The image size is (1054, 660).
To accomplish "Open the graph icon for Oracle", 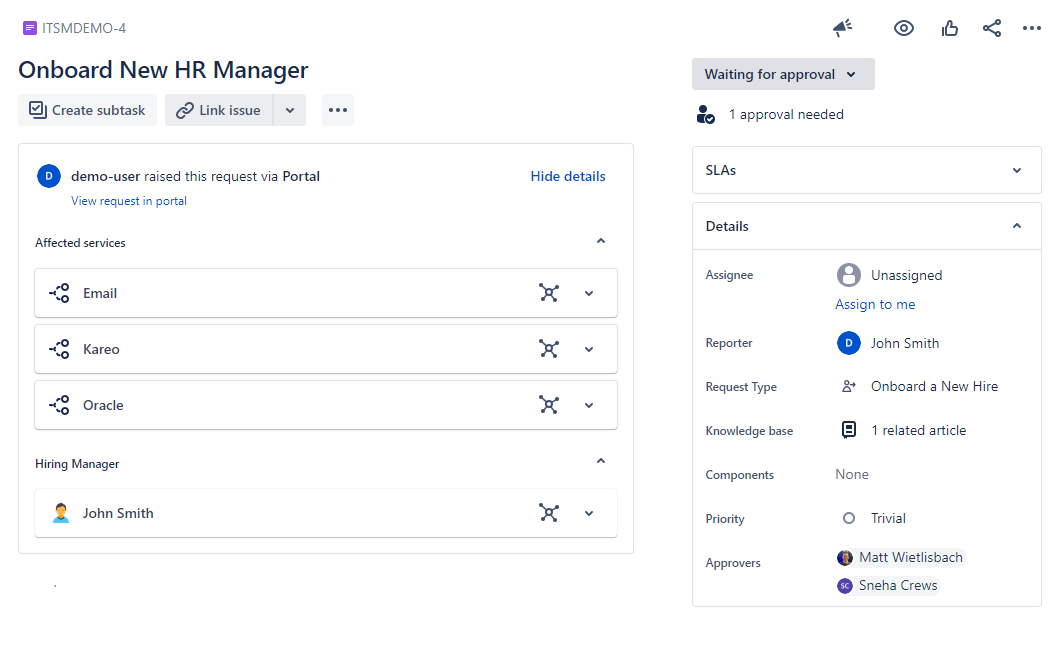I will click(549, 405).
